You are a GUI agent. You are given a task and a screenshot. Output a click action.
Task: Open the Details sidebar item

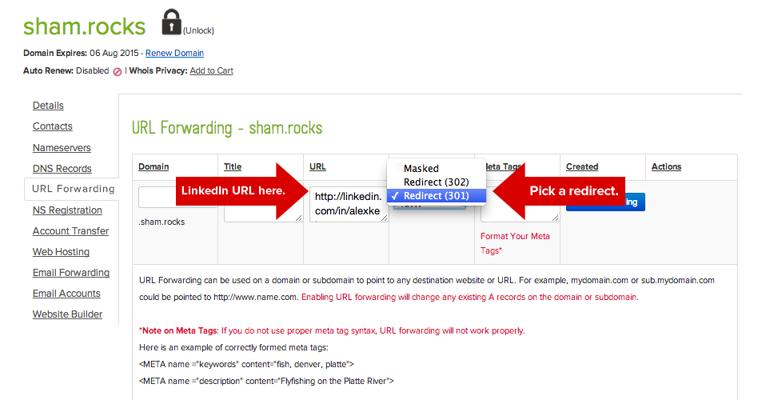48,105
